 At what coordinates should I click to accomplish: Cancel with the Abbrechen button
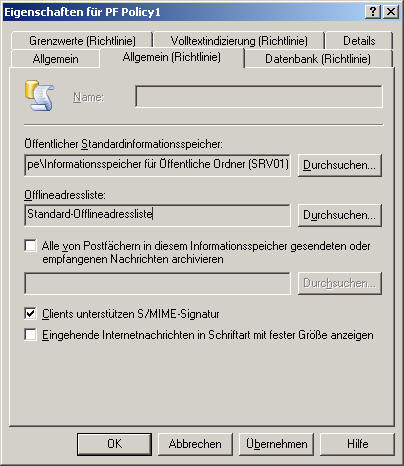pos(195,444)
